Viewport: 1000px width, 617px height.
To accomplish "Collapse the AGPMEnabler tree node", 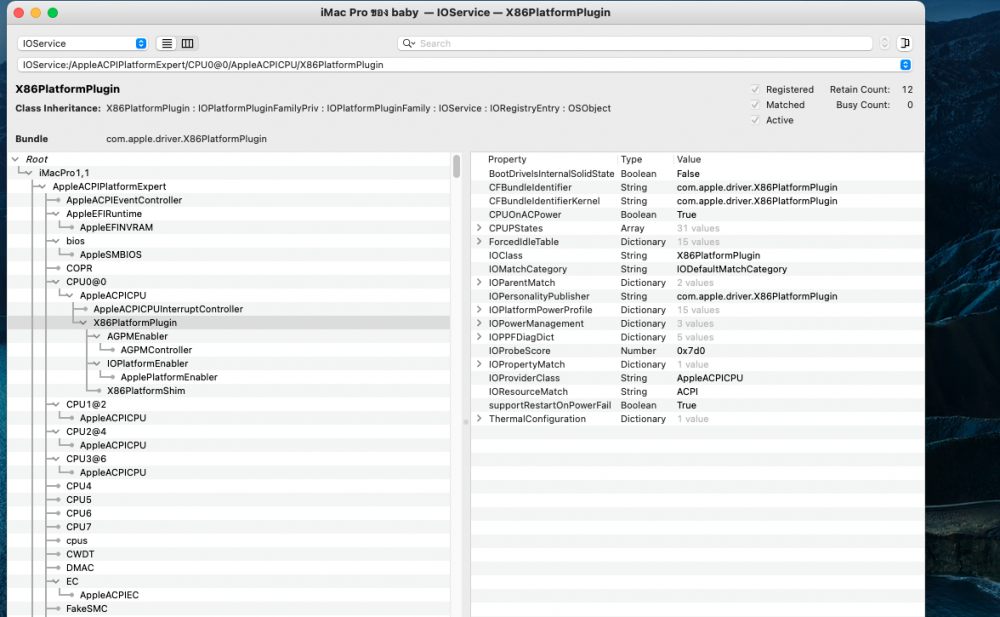I will coord(97,336).
